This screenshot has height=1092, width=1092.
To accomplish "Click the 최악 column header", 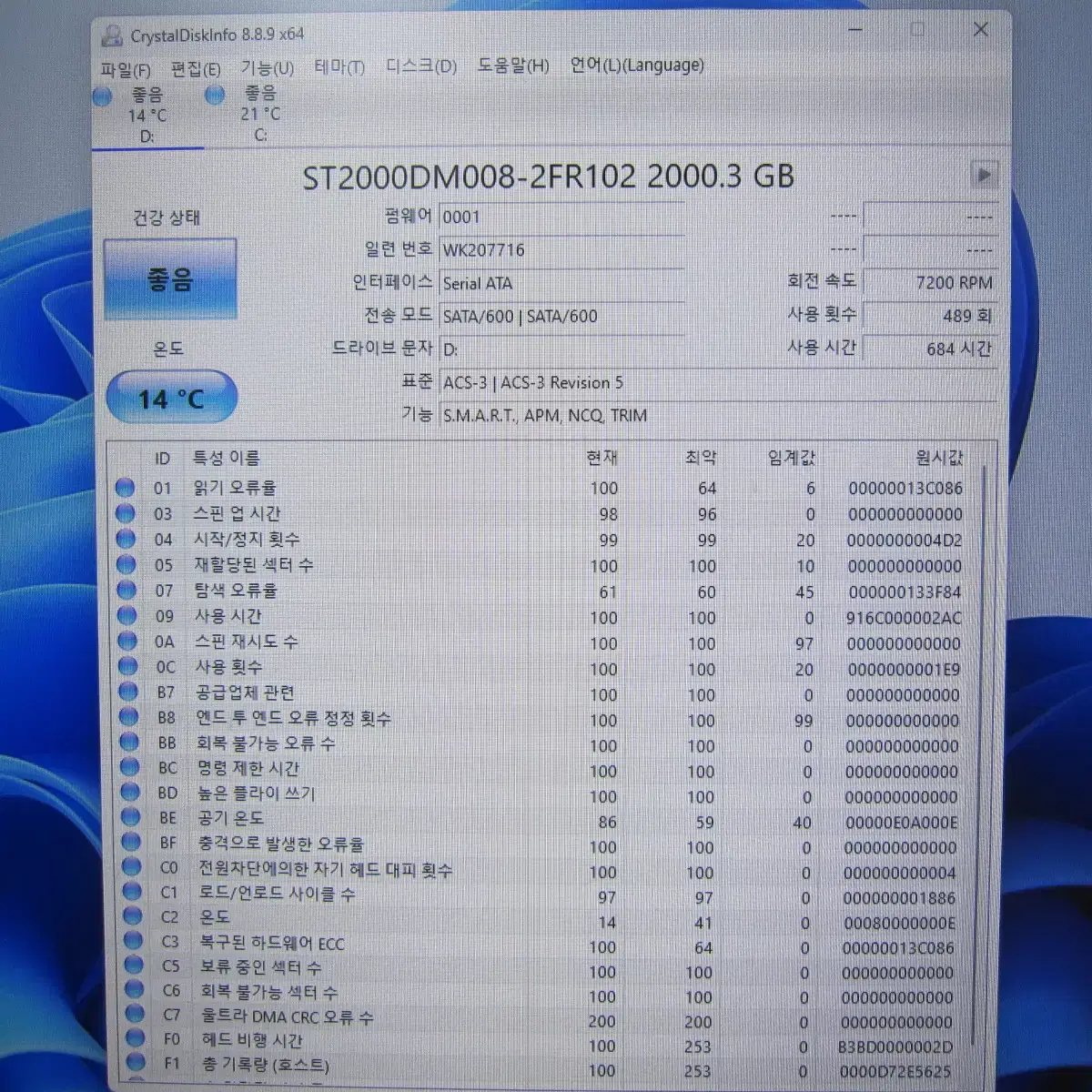I will 701,457.
